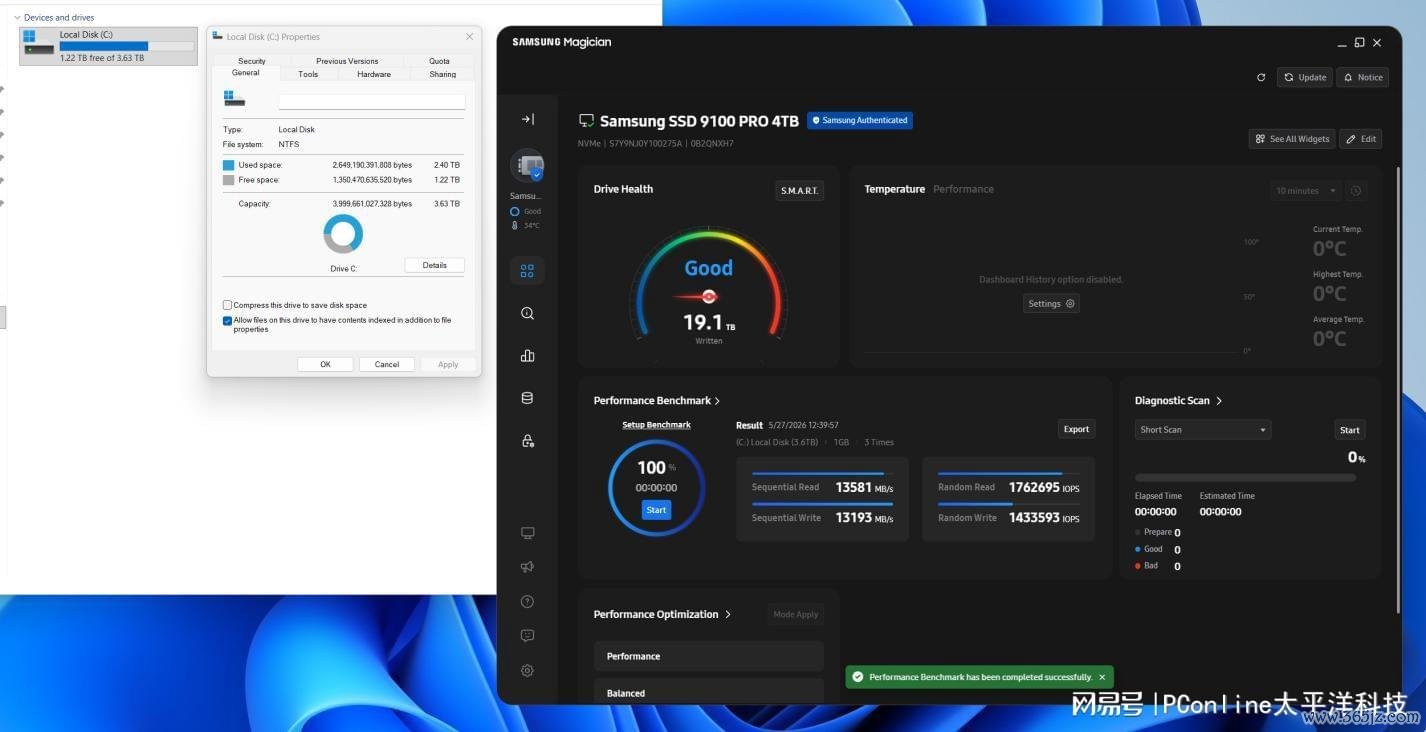This screenshot has width=1426, height=732.
Task: Click Settings button for Dashboard History
Action: [1051, 304]
